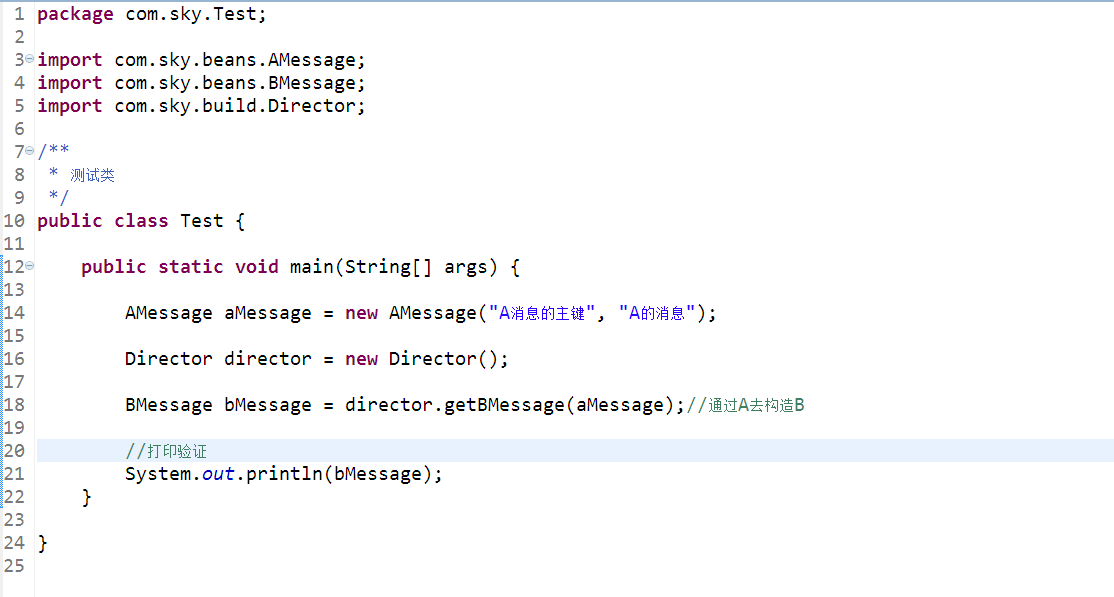The width and height of the screenshot is (1114, 597).
Task: Click the 'getBMessage' method call on line 18
Action: 504,405
